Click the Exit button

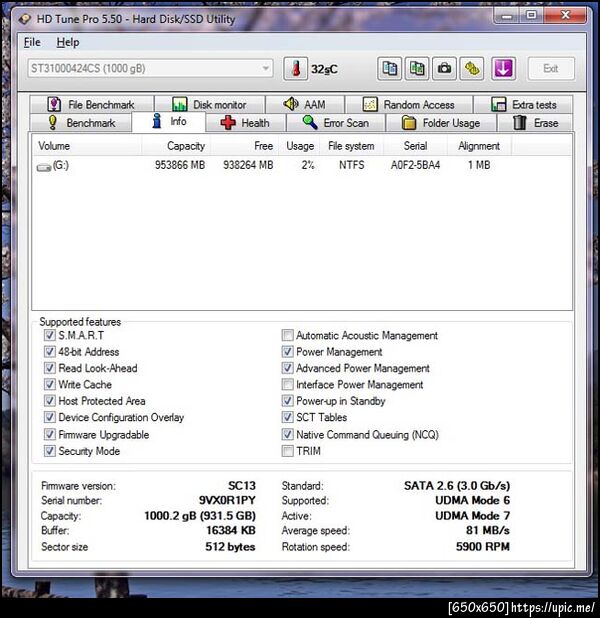click(x=551, y=69)
